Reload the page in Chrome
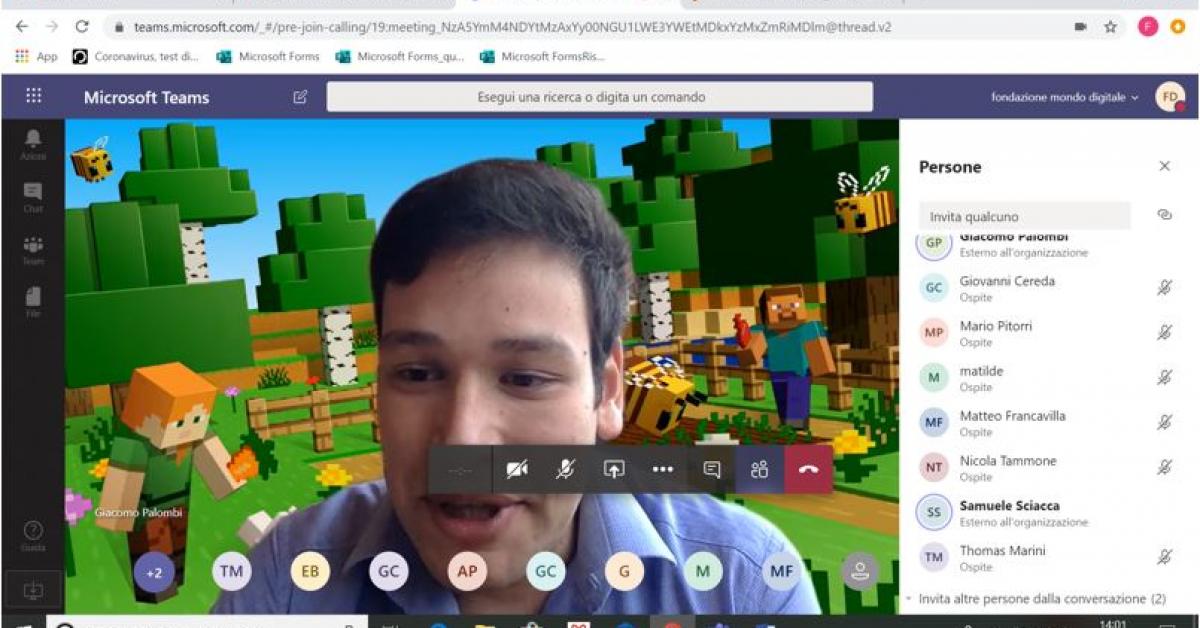The width and height of the screenshot is (1200, 628). click(82, 27)
